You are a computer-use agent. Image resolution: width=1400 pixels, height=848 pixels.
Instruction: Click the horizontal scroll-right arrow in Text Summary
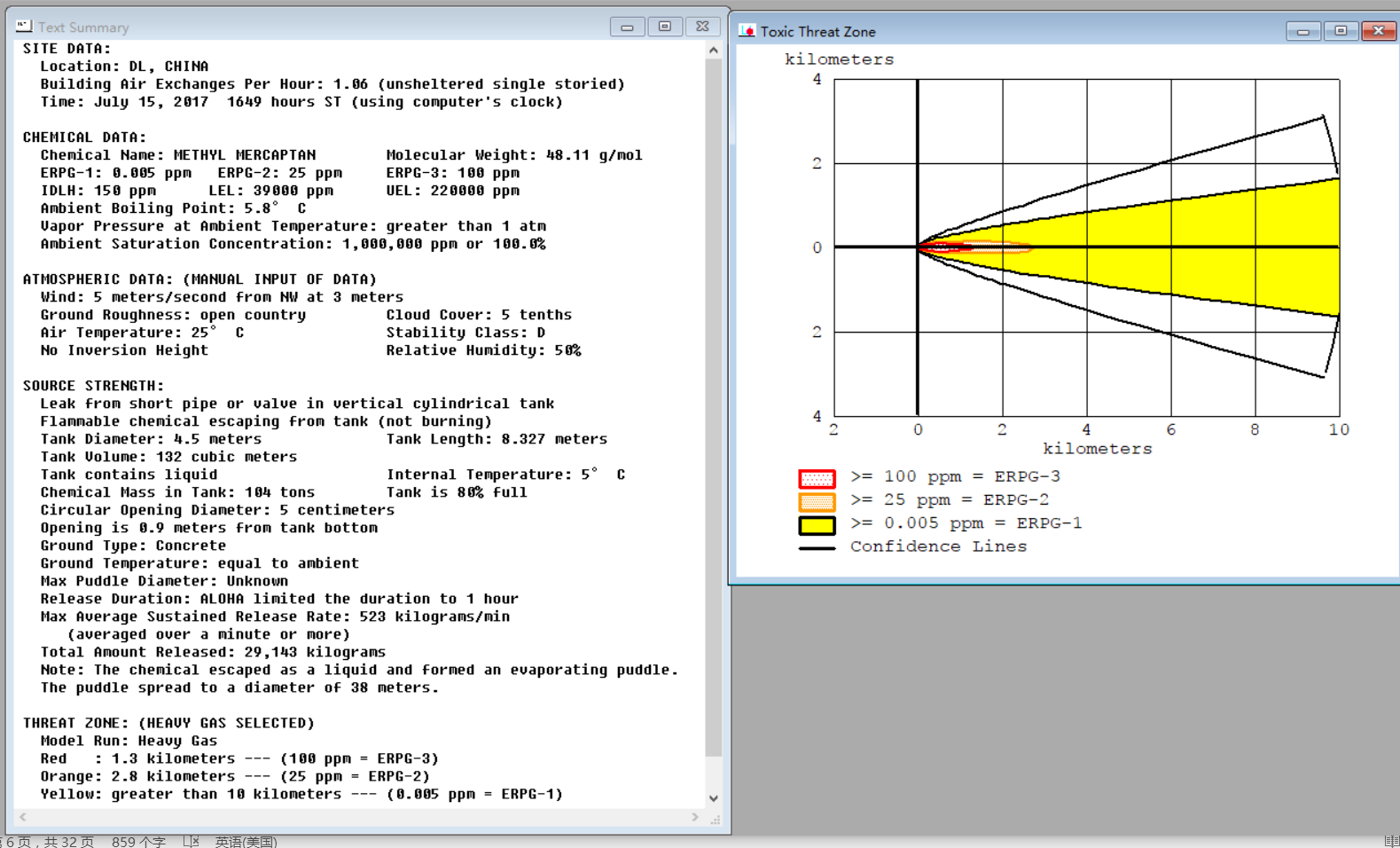pos(695,817)
